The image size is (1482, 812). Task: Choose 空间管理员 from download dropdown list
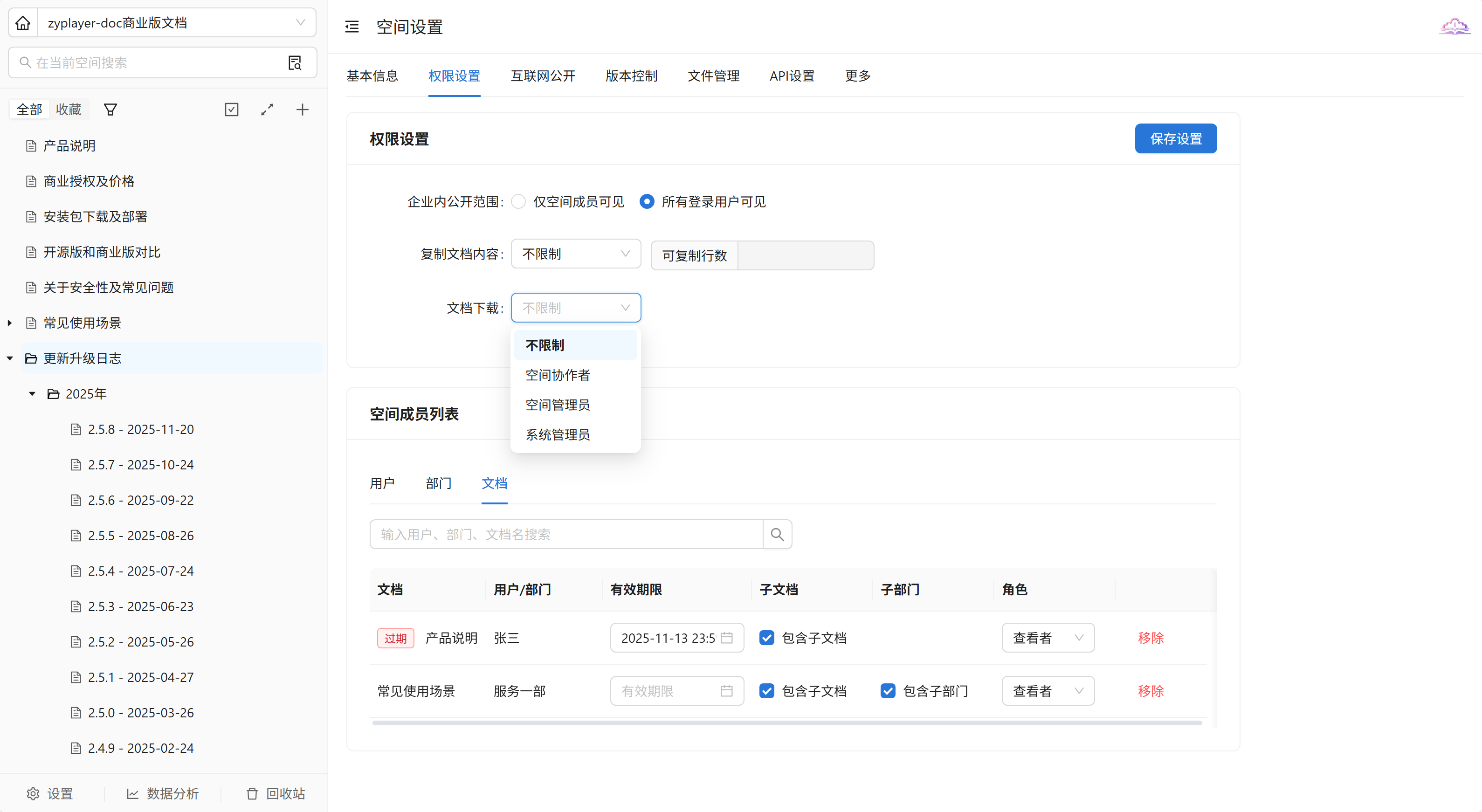558,405
